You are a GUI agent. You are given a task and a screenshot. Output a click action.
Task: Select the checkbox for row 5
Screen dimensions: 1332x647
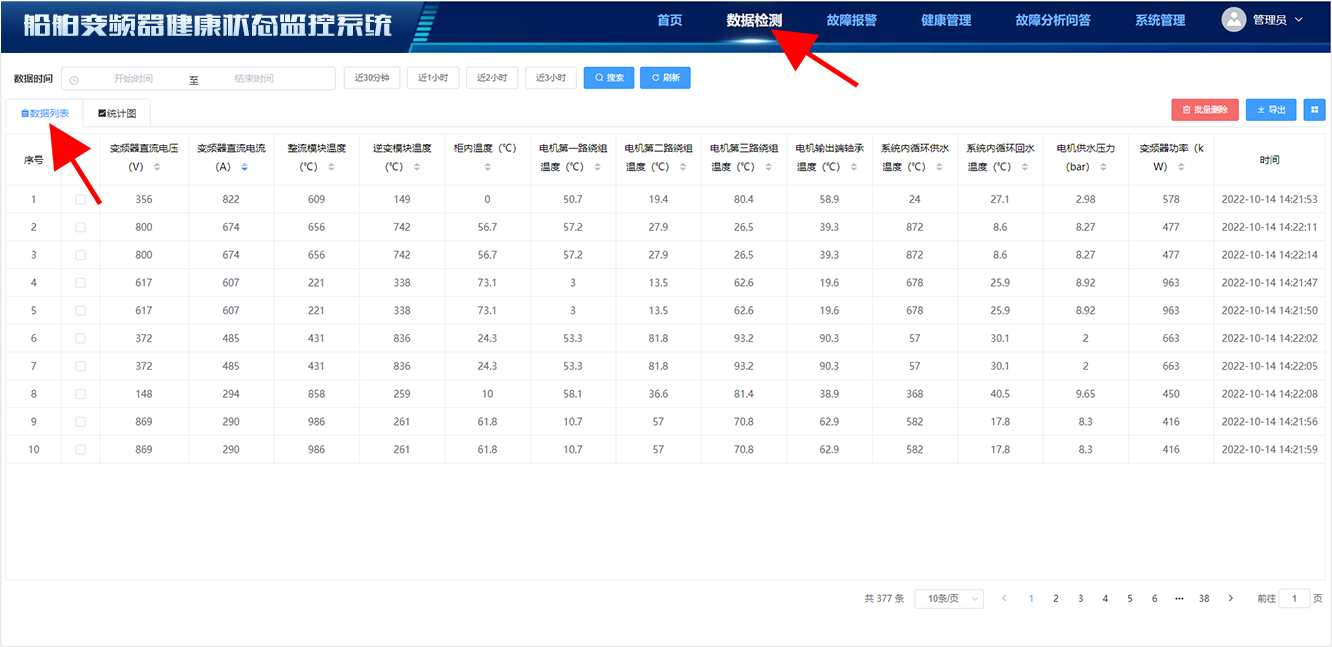[80, 310]
